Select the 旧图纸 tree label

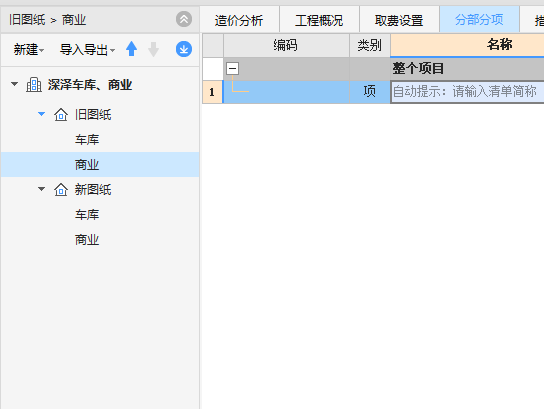tap(93, 115)
